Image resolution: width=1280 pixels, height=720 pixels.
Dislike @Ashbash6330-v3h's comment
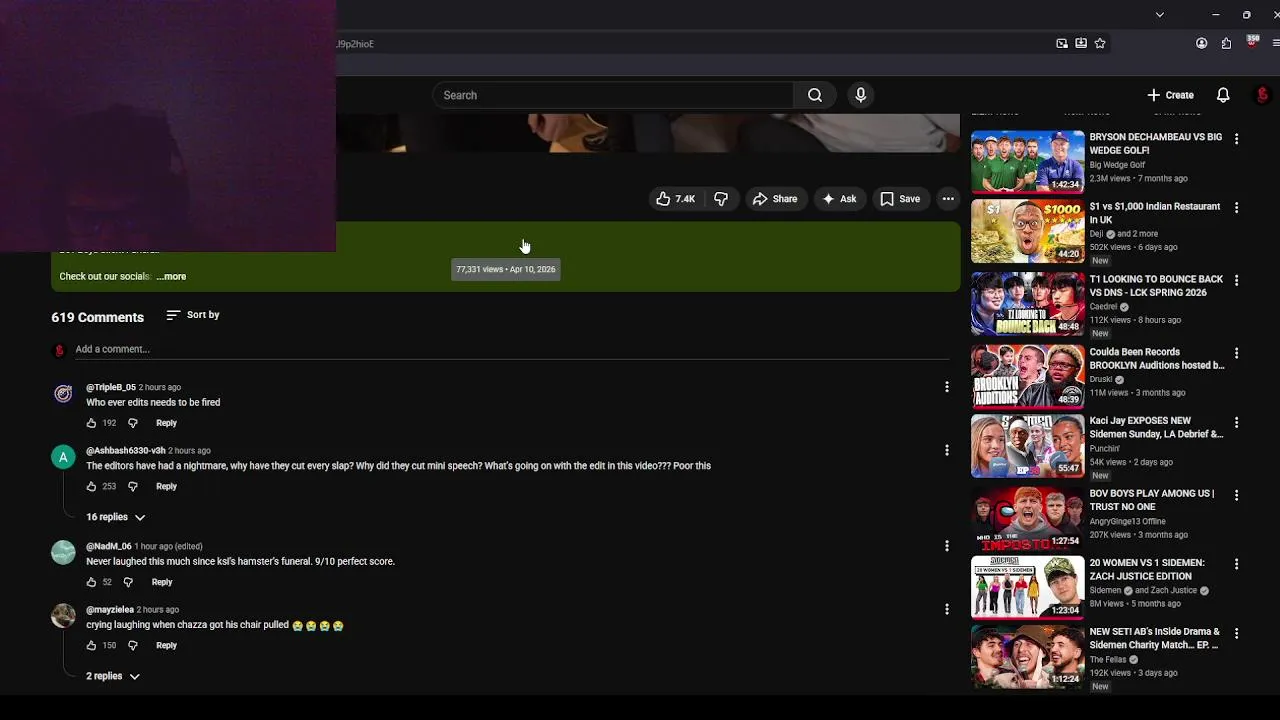(132, 486)
